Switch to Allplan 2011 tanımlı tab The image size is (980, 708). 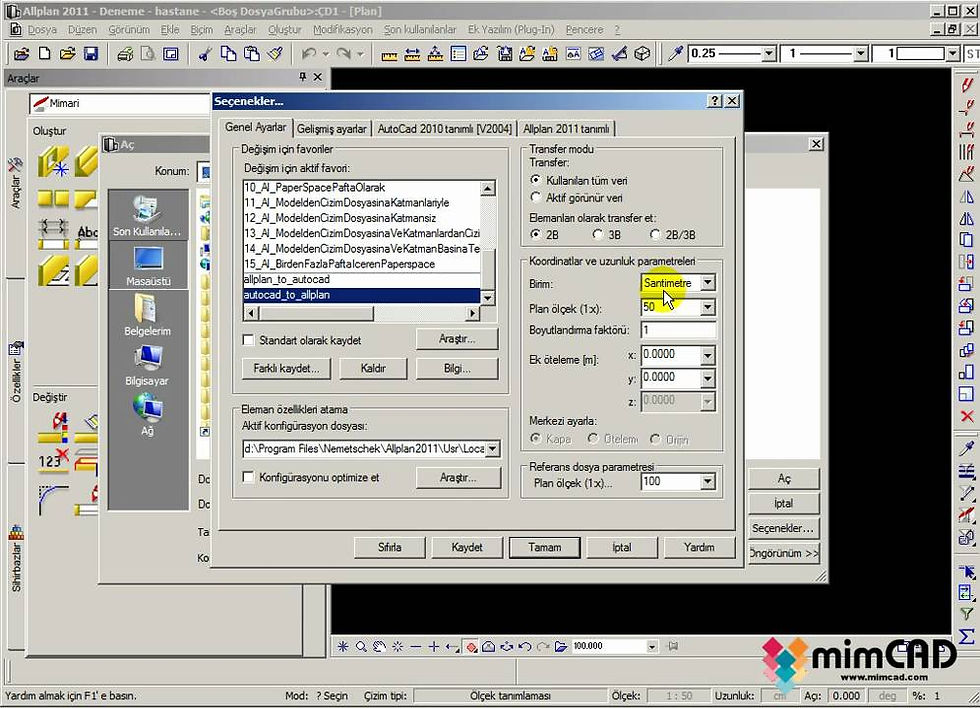click(566, 129)
